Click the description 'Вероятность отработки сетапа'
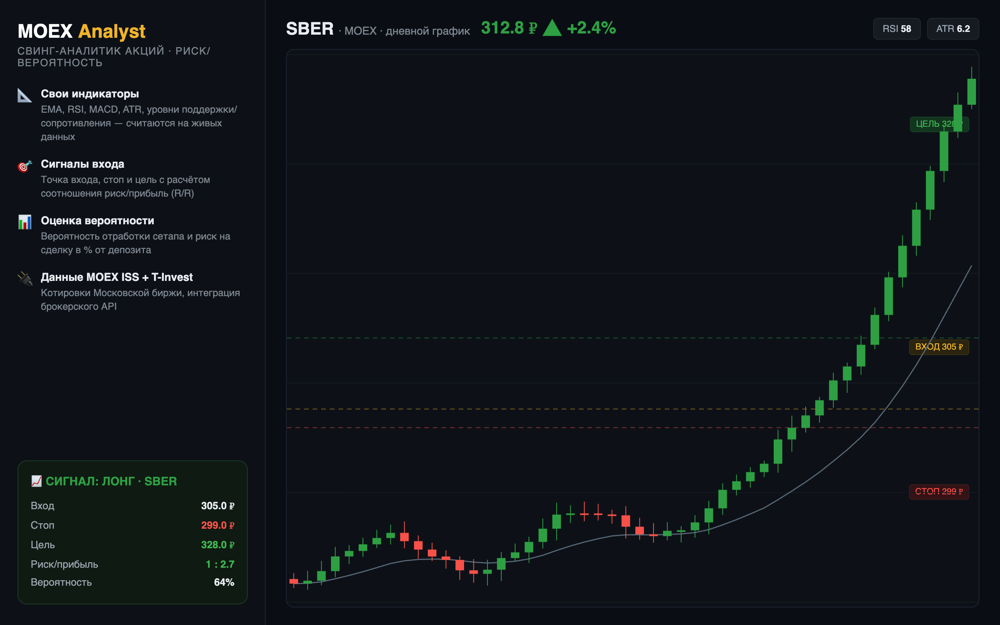 (135, 243)
